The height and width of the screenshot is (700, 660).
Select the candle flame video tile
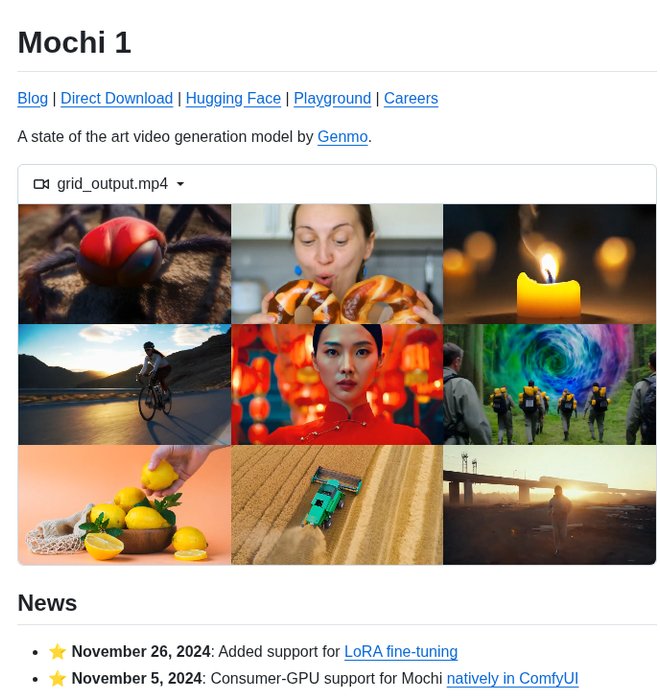pyautogui.click(x=550, y=264)
